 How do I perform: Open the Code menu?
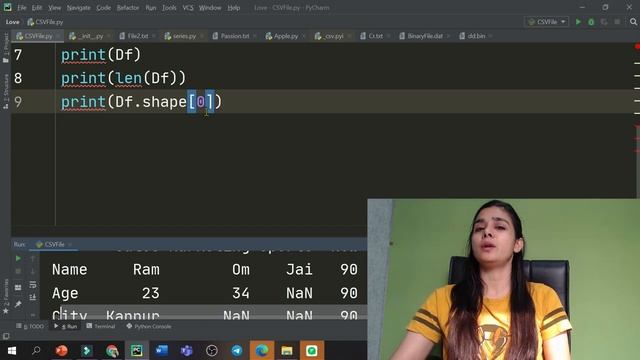[x=103, y=7]
